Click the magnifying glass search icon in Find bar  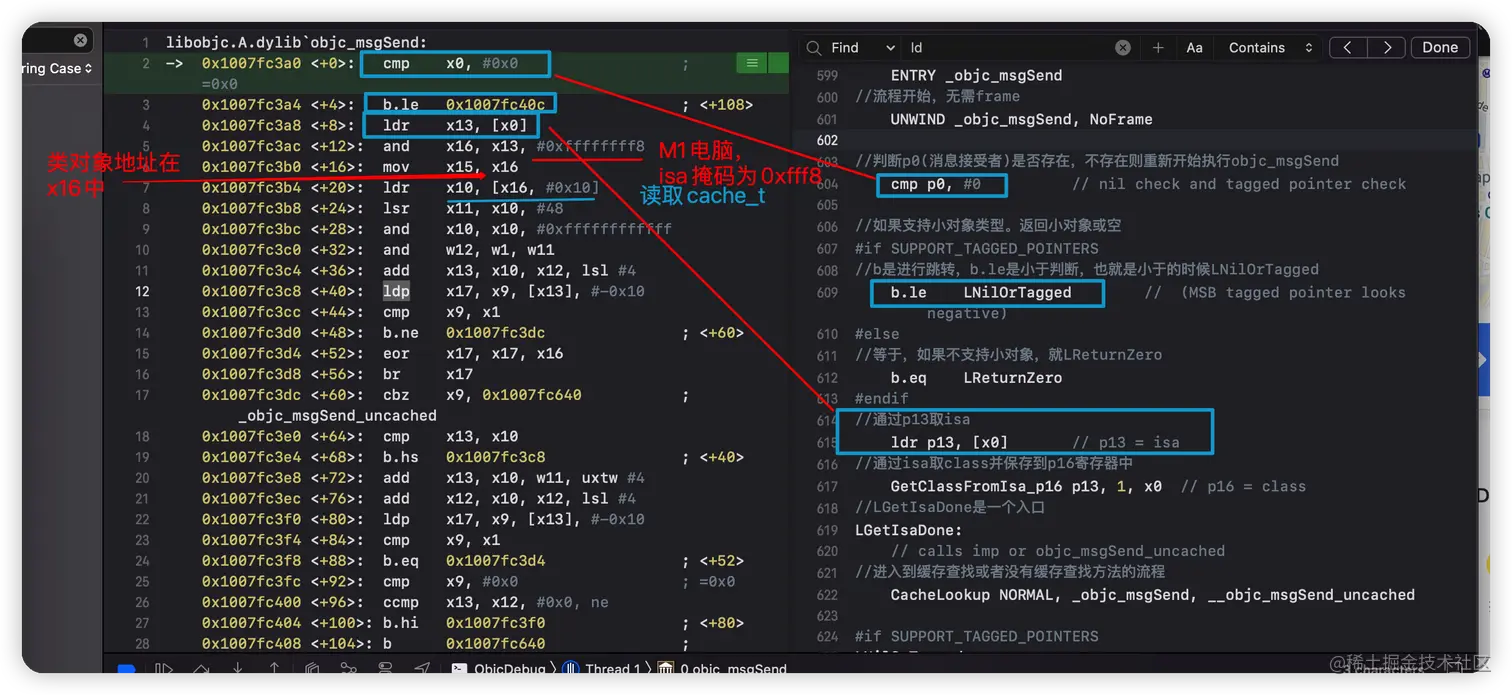point(814,48)
